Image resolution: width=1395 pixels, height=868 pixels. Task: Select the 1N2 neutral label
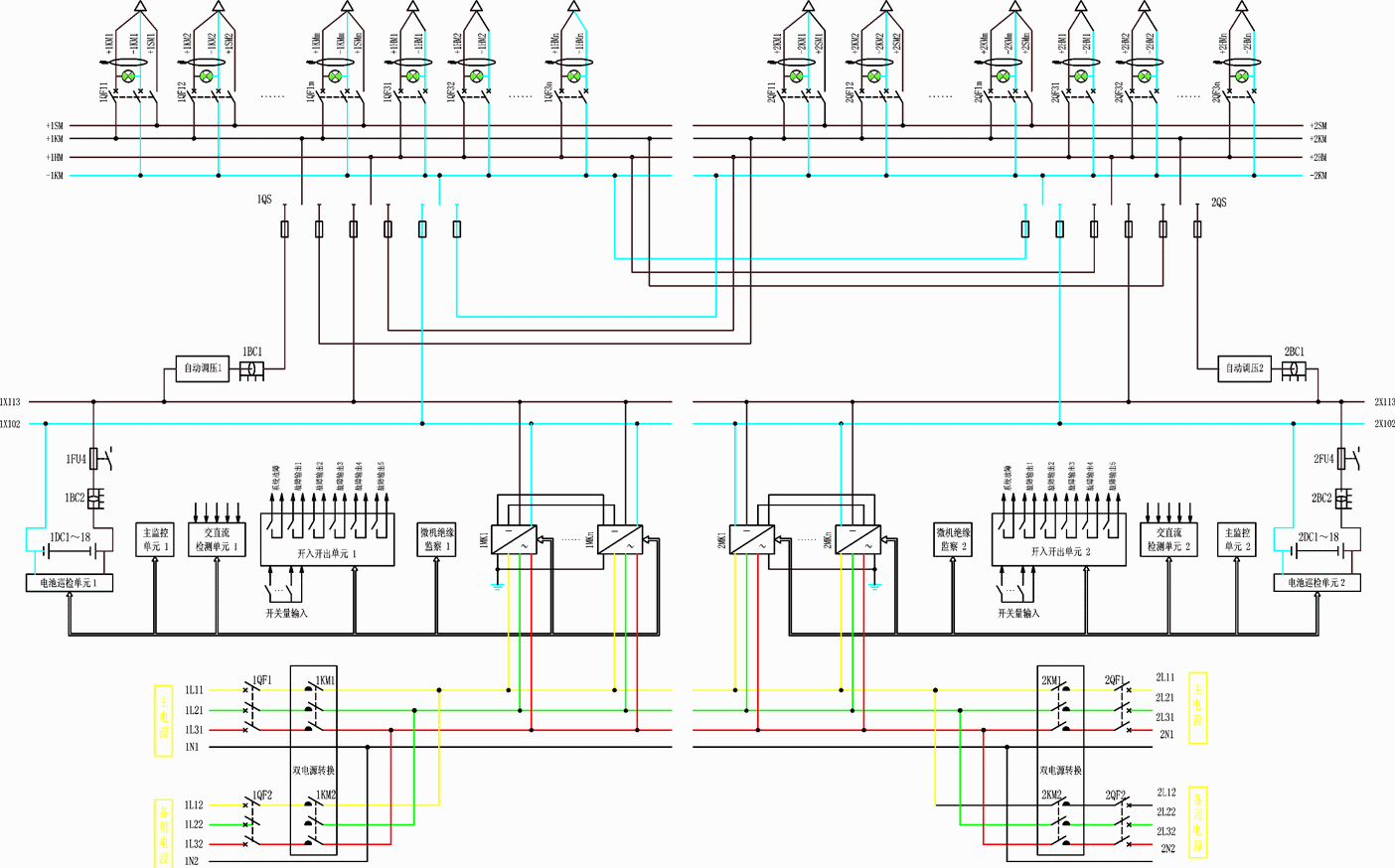[x=192, y=861]
